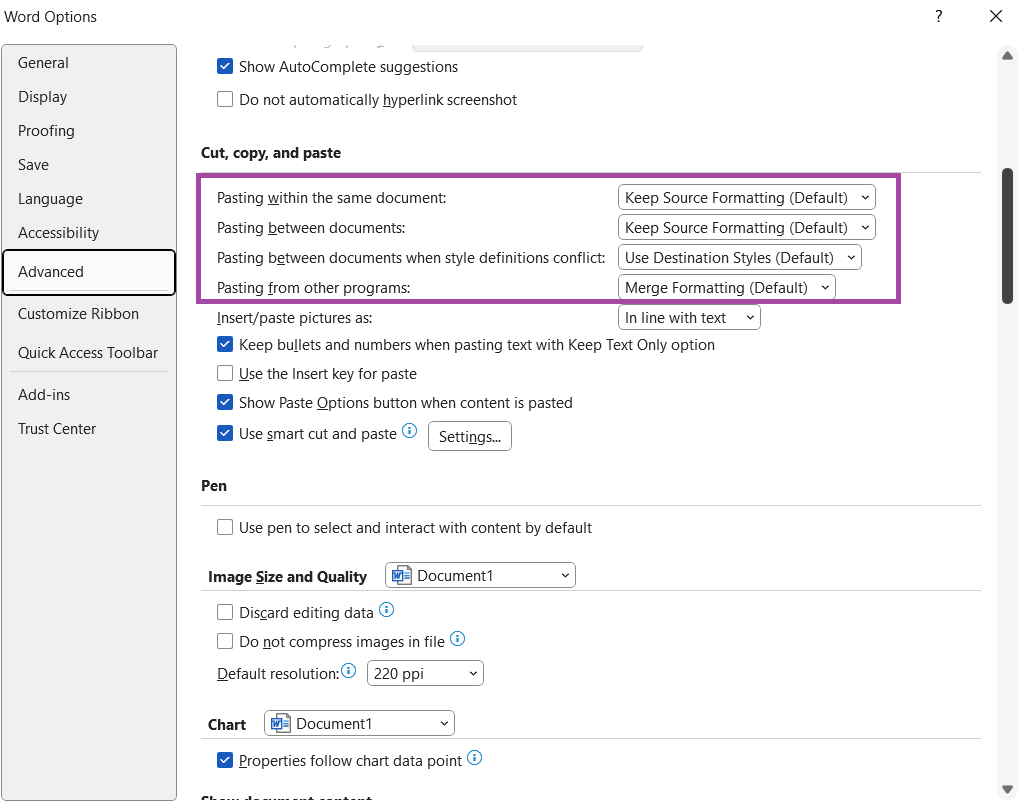This screenshot has width=1020, height=805.
Task: Click the smart cut and paste Settings button
Action: (469, 436)
